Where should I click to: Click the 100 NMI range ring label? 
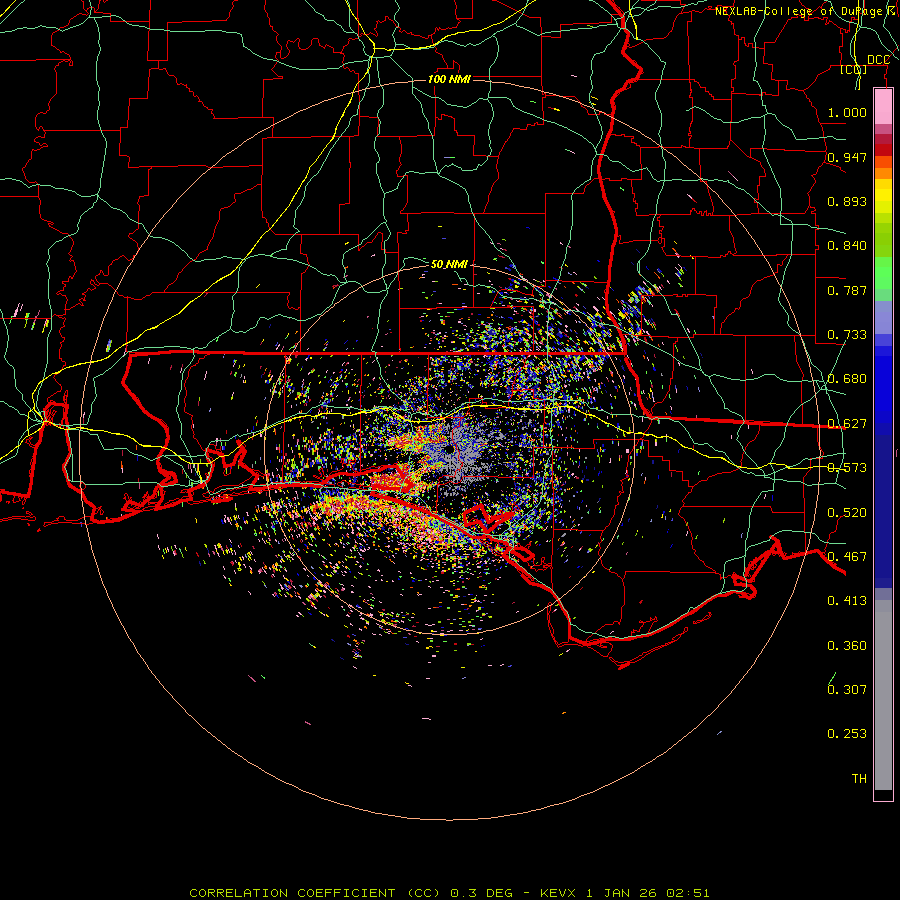[449, 79]
